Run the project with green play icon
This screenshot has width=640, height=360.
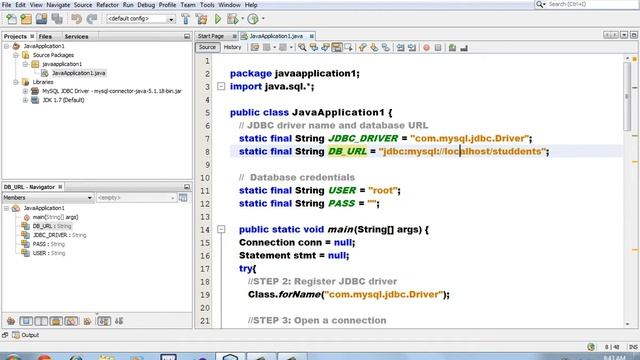(x=218, y=19)
